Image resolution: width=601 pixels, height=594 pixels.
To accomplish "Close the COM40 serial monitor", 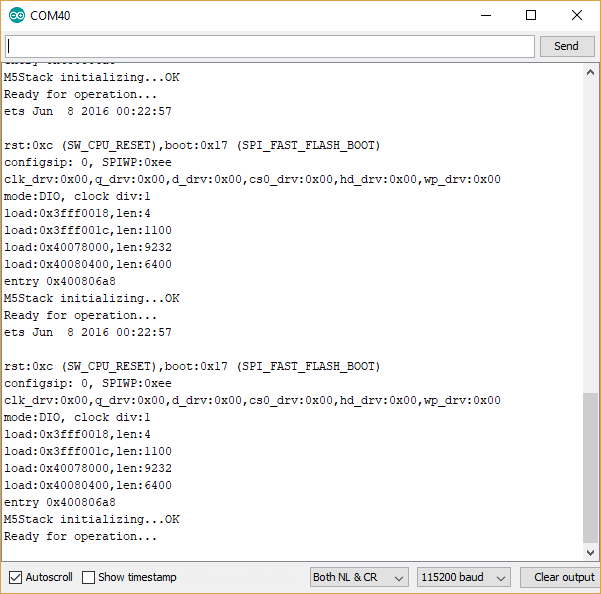I will [x=577, y=15].
